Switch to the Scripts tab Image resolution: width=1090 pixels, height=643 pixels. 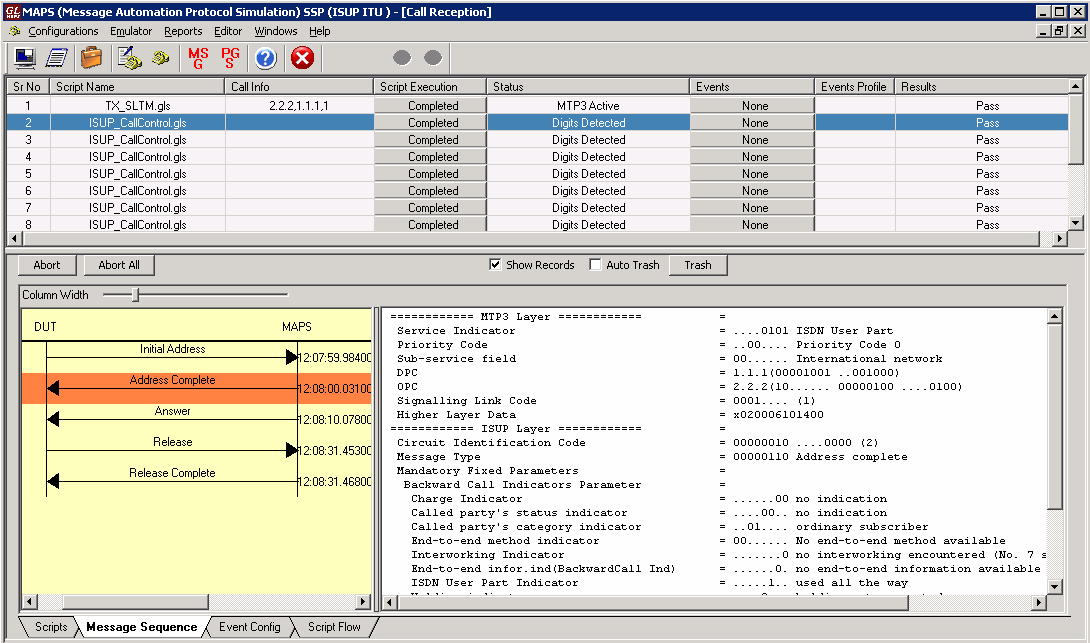pos(51,626)
